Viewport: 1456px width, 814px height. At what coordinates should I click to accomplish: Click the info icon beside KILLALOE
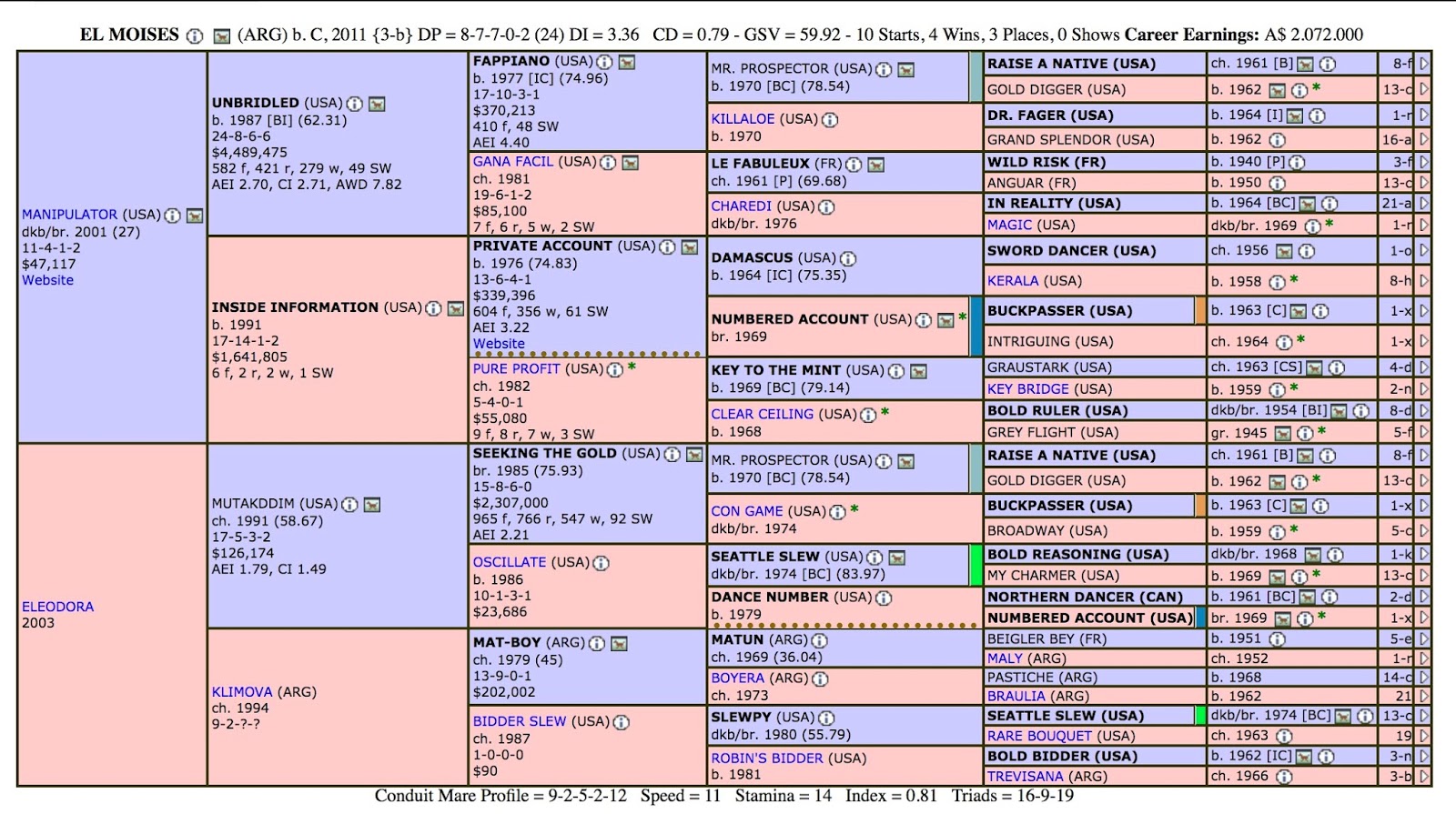[x=830, y=120]
